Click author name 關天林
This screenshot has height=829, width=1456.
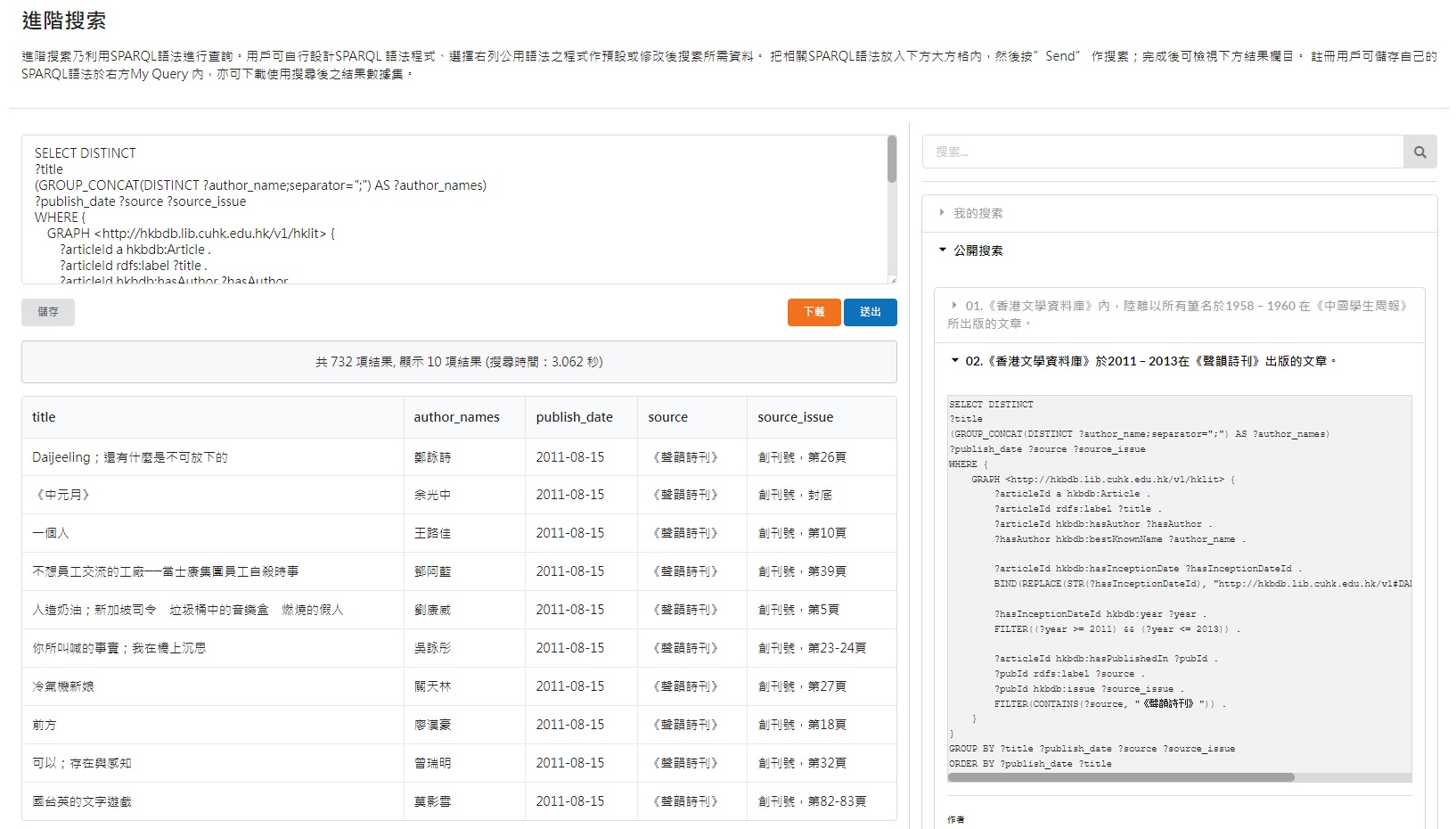[432, 686]
